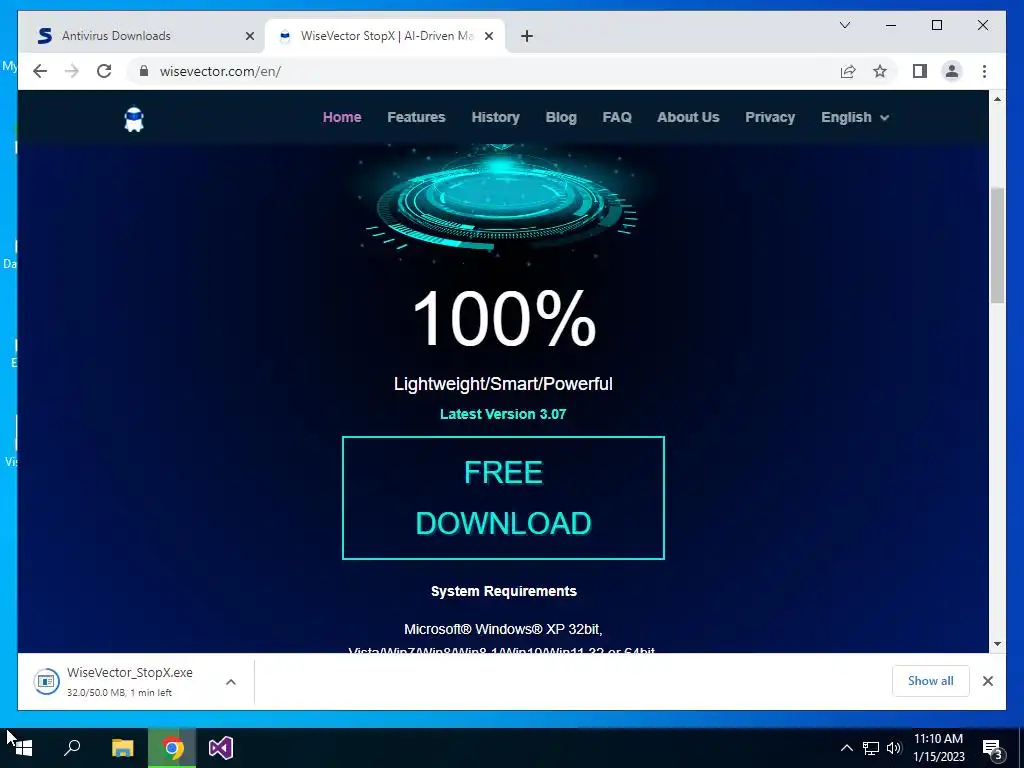Open the notification center icon
This screenshot has width=1024, height=768.
point(993,748)
